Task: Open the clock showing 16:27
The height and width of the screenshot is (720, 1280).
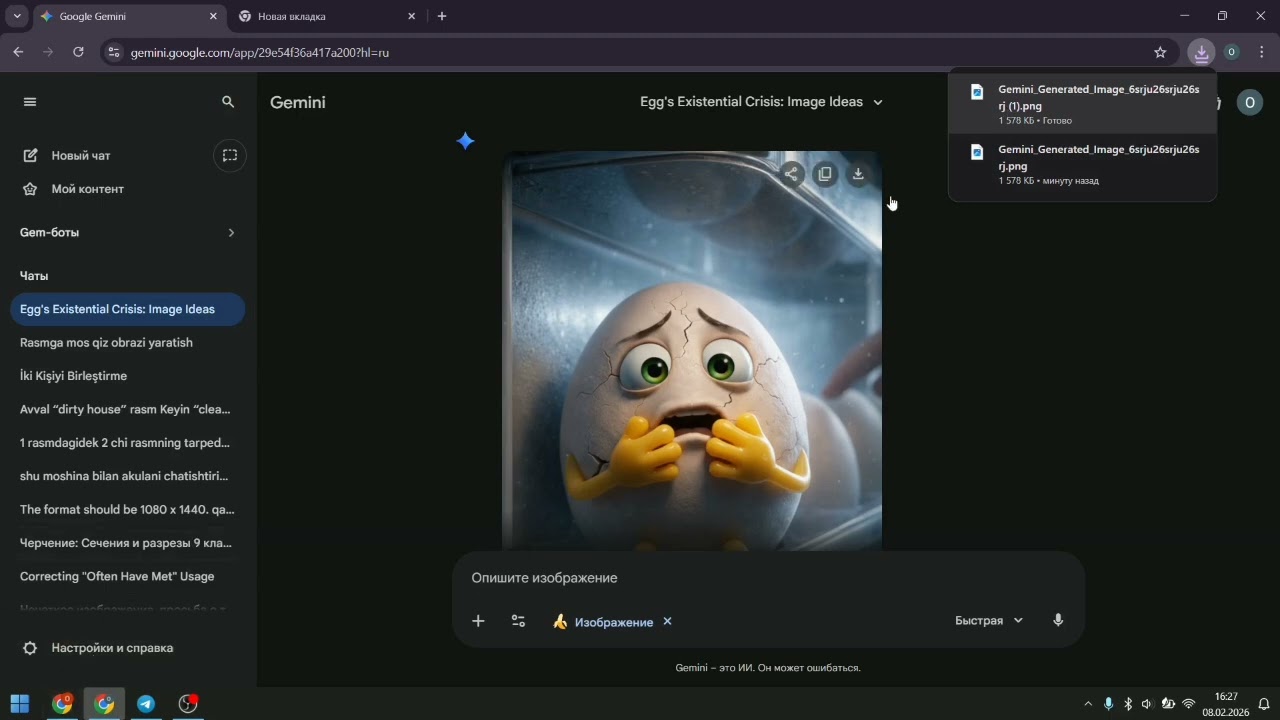Action: [x=1226, y=704]
